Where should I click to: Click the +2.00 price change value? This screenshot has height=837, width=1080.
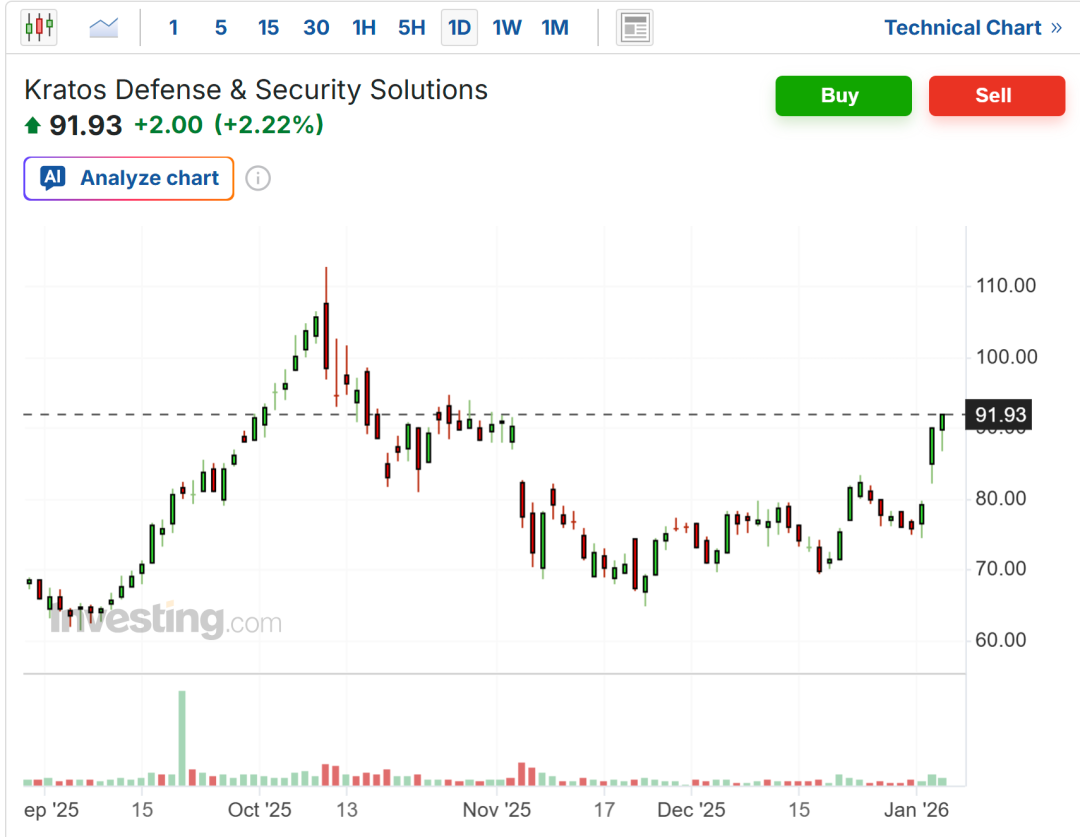coord(168,125)
